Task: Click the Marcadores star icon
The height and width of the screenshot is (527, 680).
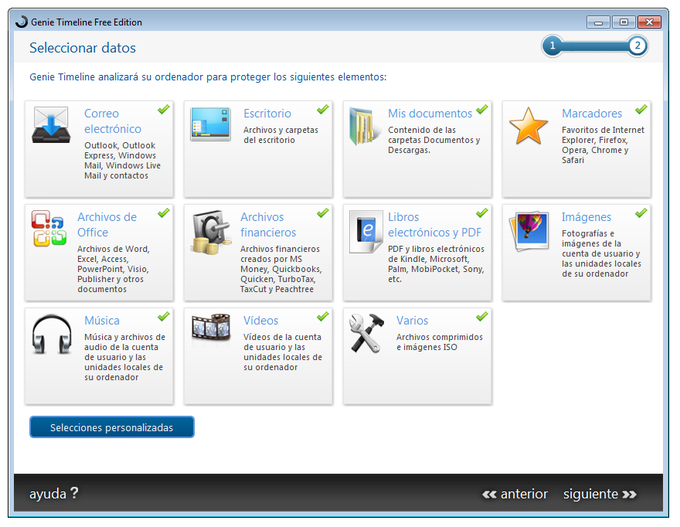Action: (x=528, y=126)
